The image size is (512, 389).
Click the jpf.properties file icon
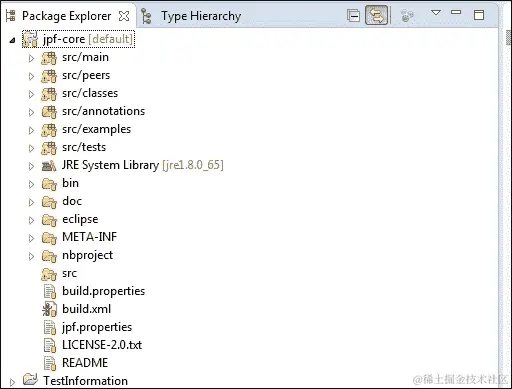click(50, 327)
